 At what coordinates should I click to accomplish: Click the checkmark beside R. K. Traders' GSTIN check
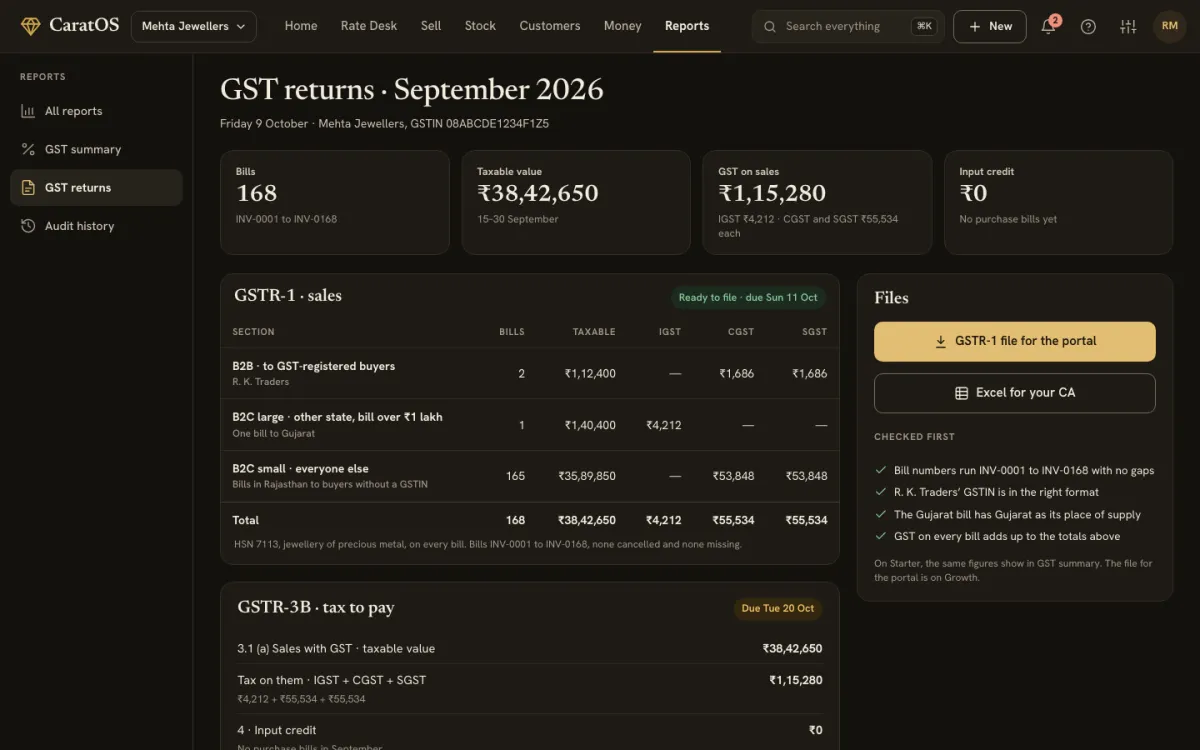click(x=880, y=492)
